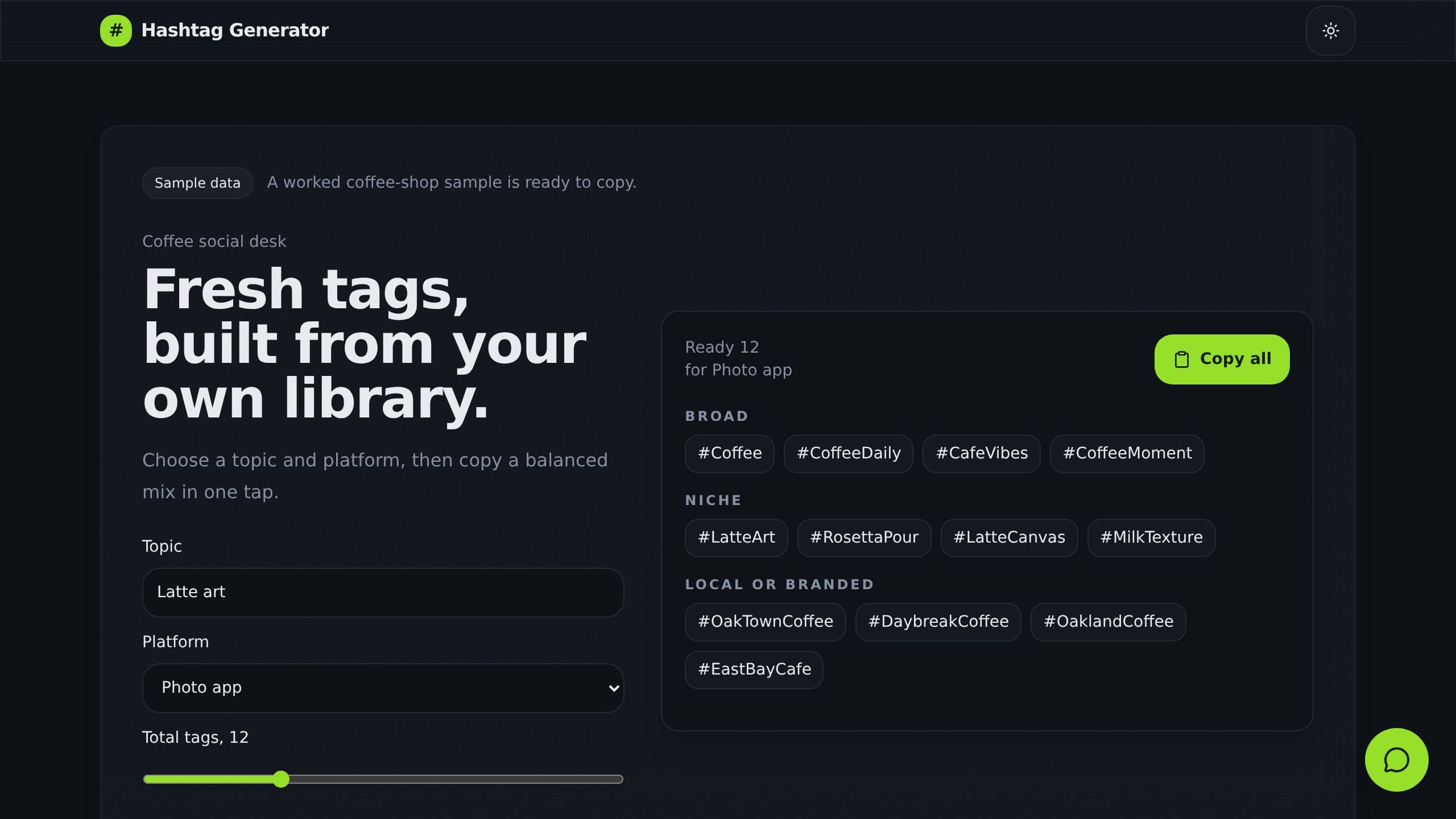Click the NICHE section heading

point(713,500)
